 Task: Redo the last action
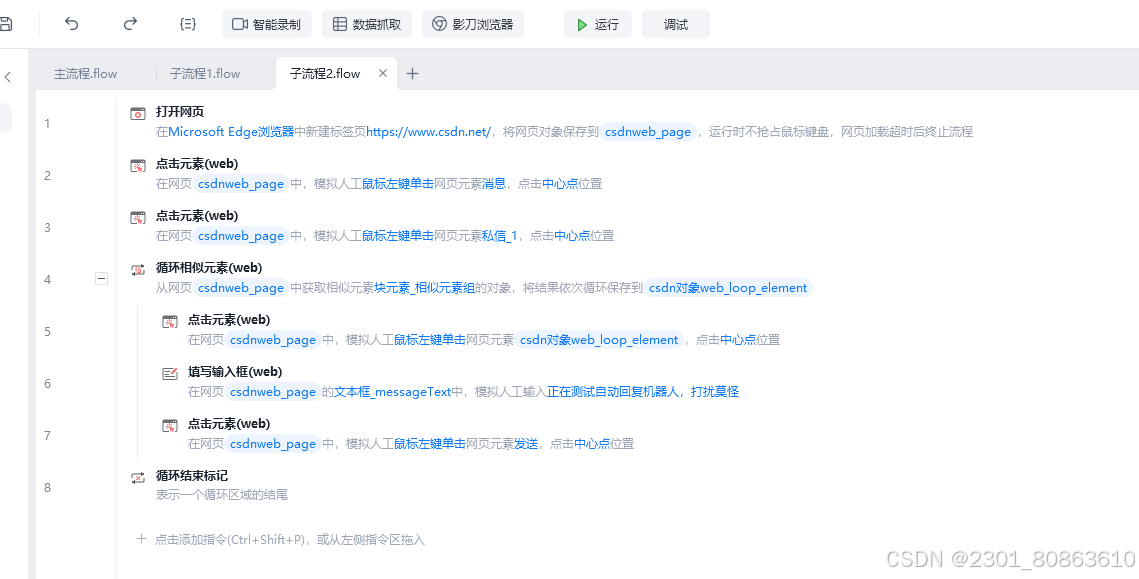[x=130, y=24]
